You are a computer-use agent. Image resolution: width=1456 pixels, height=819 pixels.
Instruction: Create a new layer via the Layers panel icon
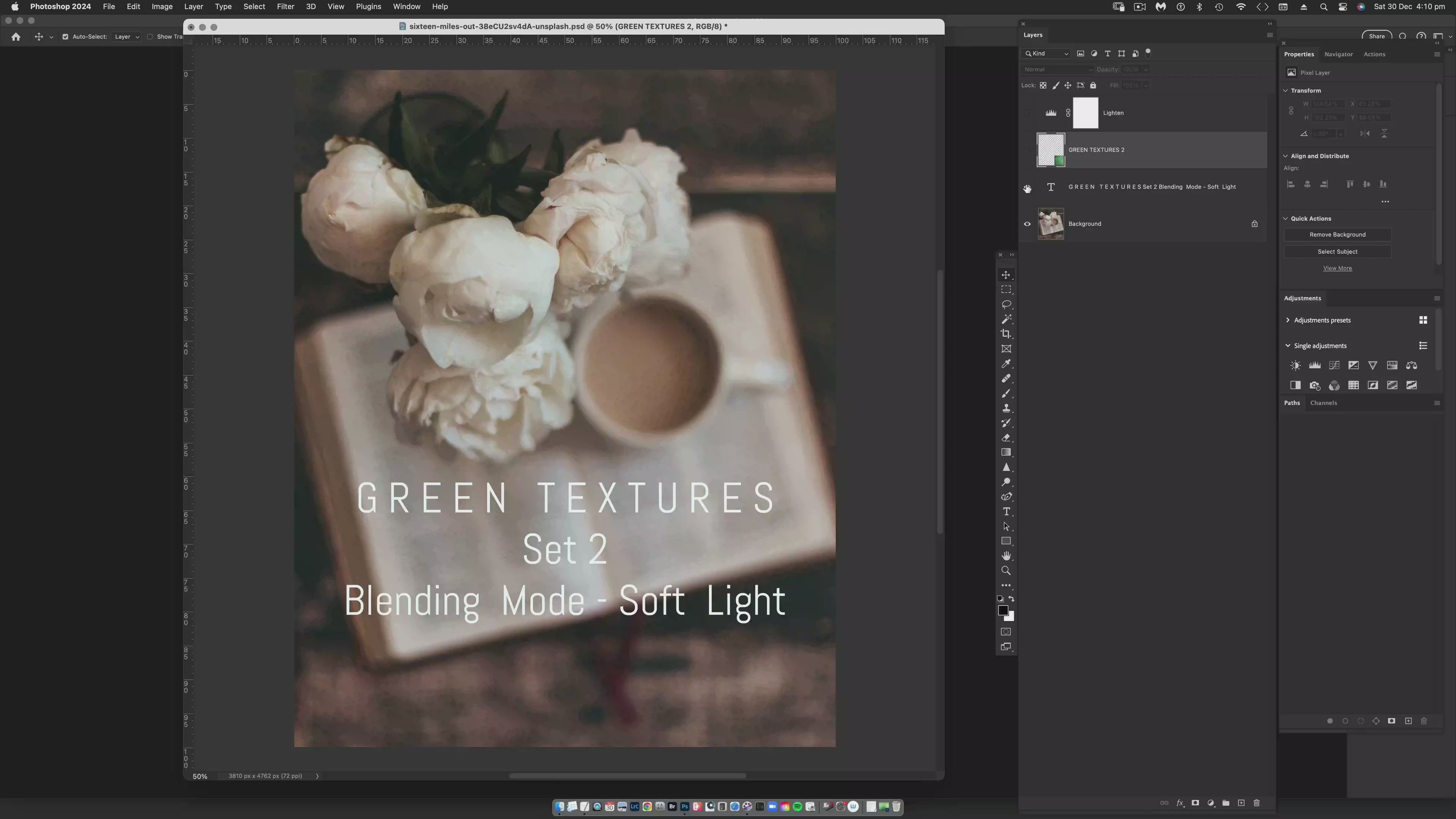point(1241,803)
